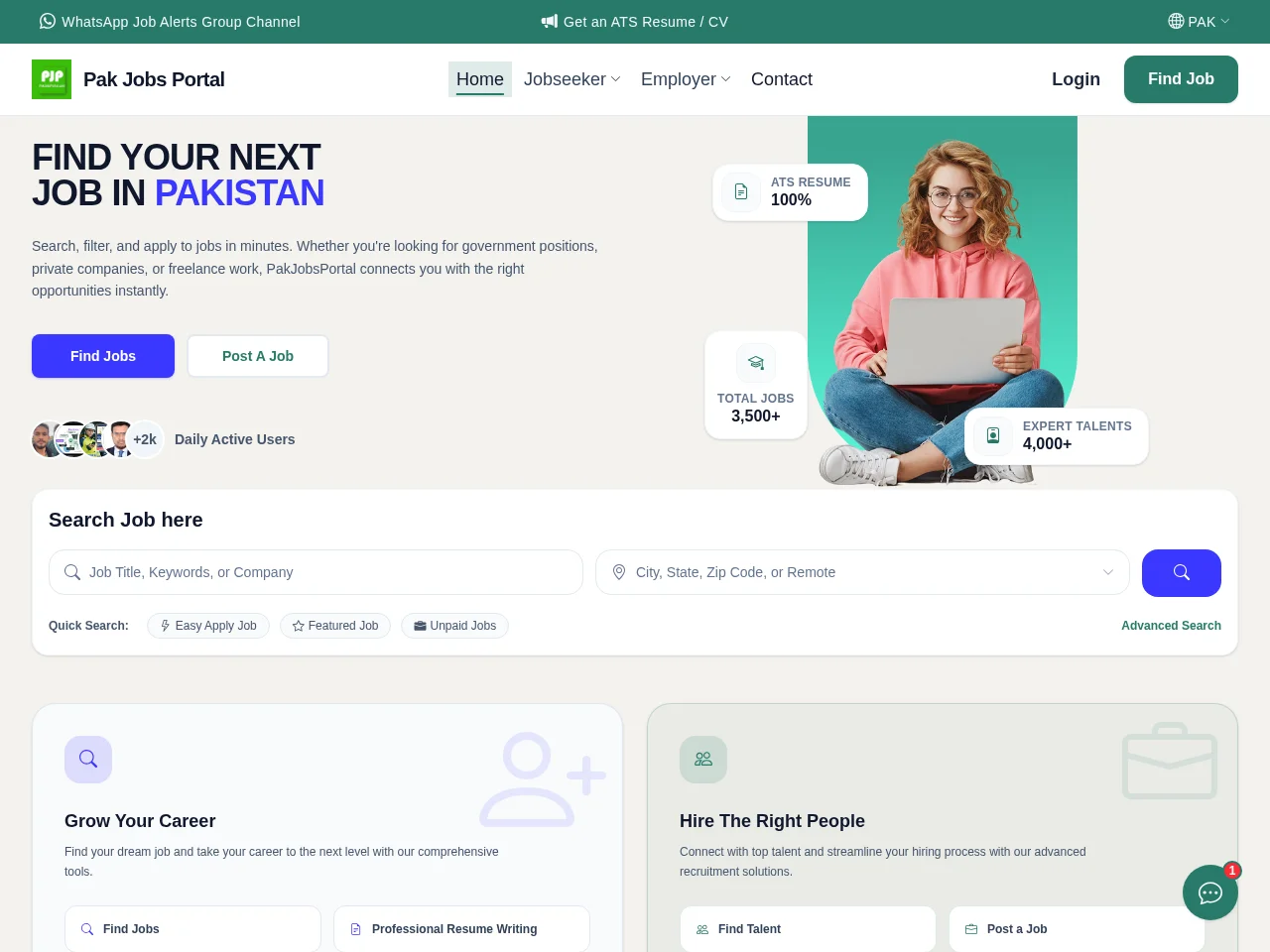Click the Daily Active Users label

pos(234,439)
